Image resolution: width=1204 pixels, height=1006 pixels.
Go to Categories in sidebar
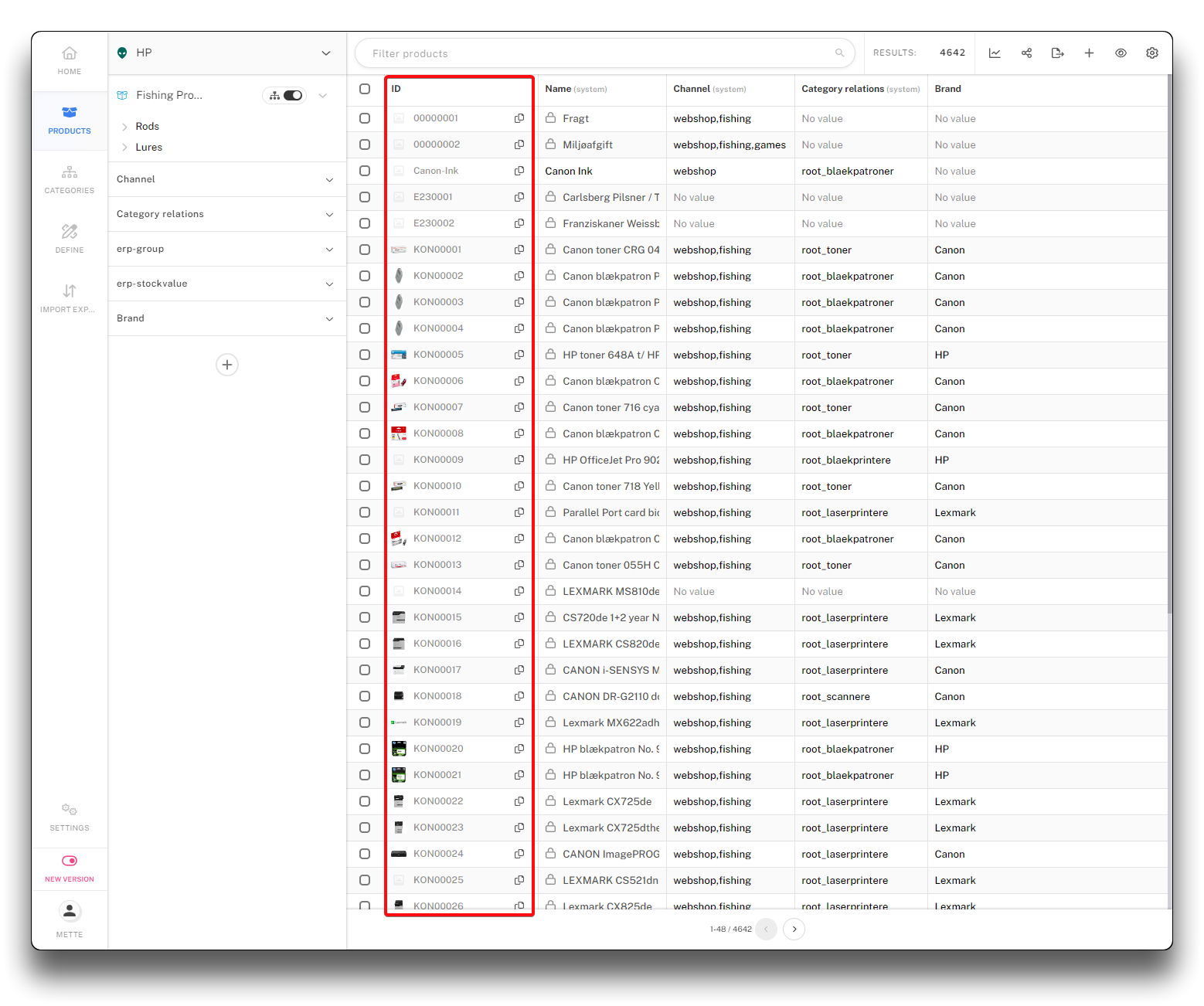coord(70,178)
